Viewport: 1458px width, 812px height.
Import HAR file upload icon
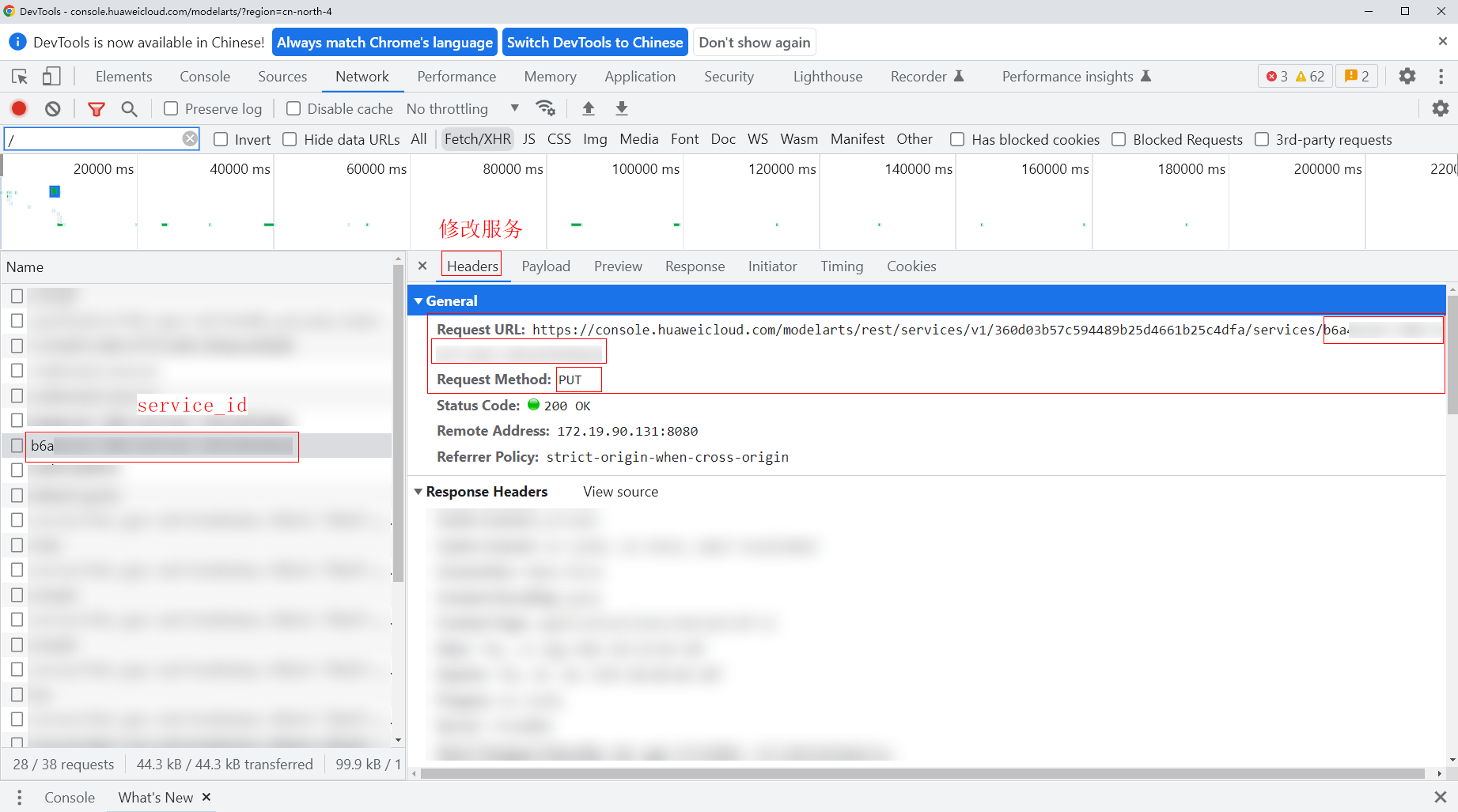[x=589, y=108]
